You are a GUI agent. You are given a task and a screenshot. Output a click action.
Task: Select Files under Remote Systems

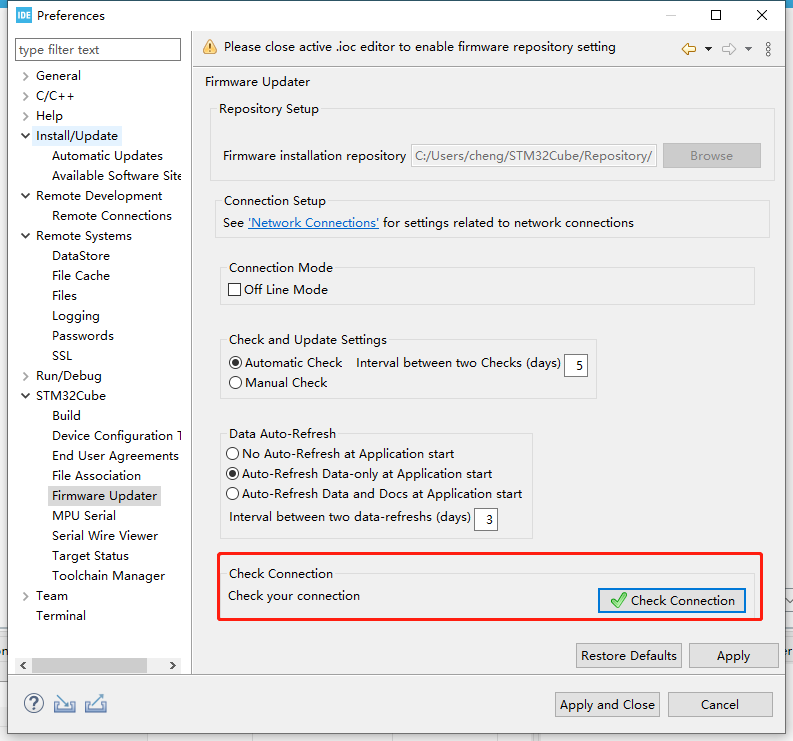click(x=64, y=296)
